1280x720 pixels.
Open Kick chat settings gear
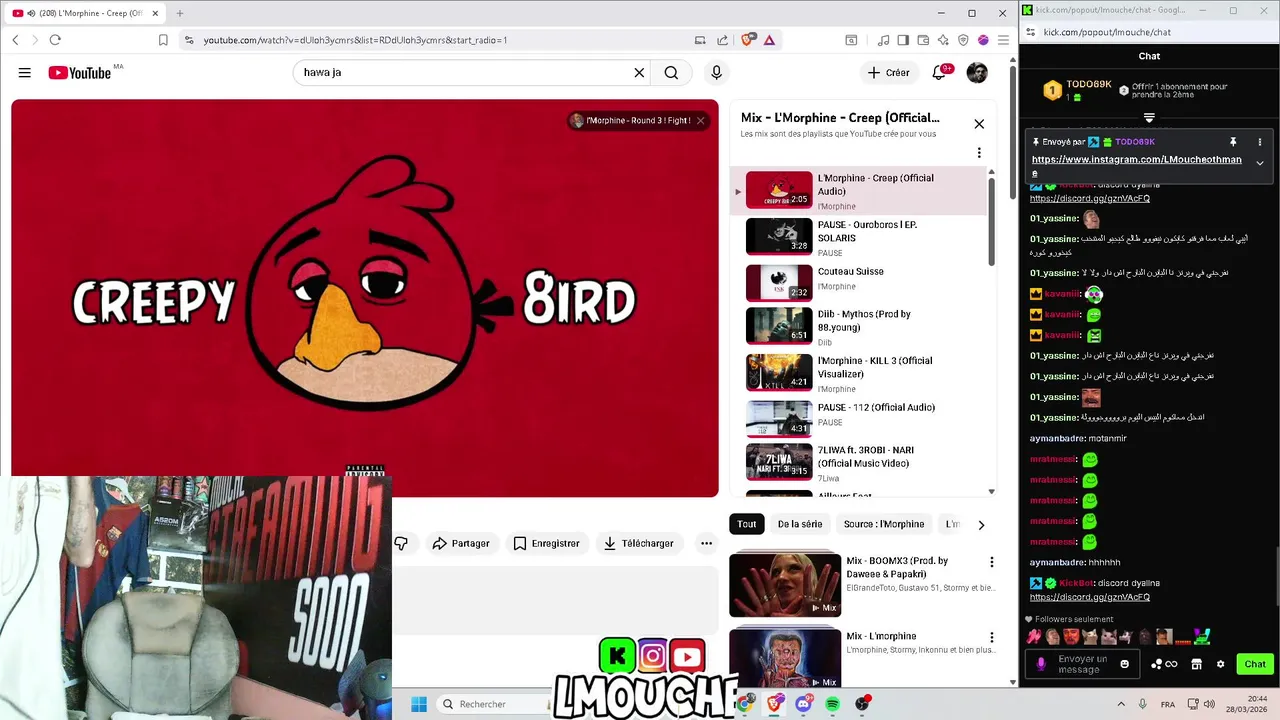pos(1220,664)
